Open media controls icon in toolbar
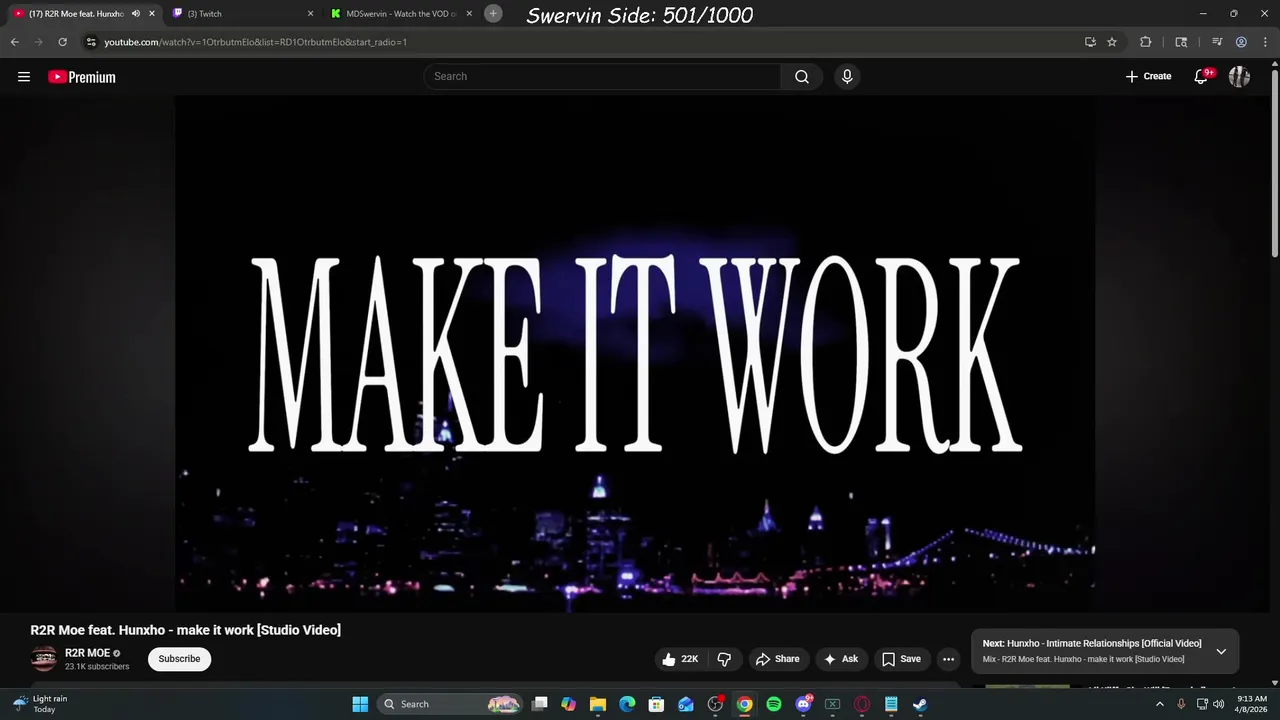This screenshot has height=720, width=1280. [1217, 42]
